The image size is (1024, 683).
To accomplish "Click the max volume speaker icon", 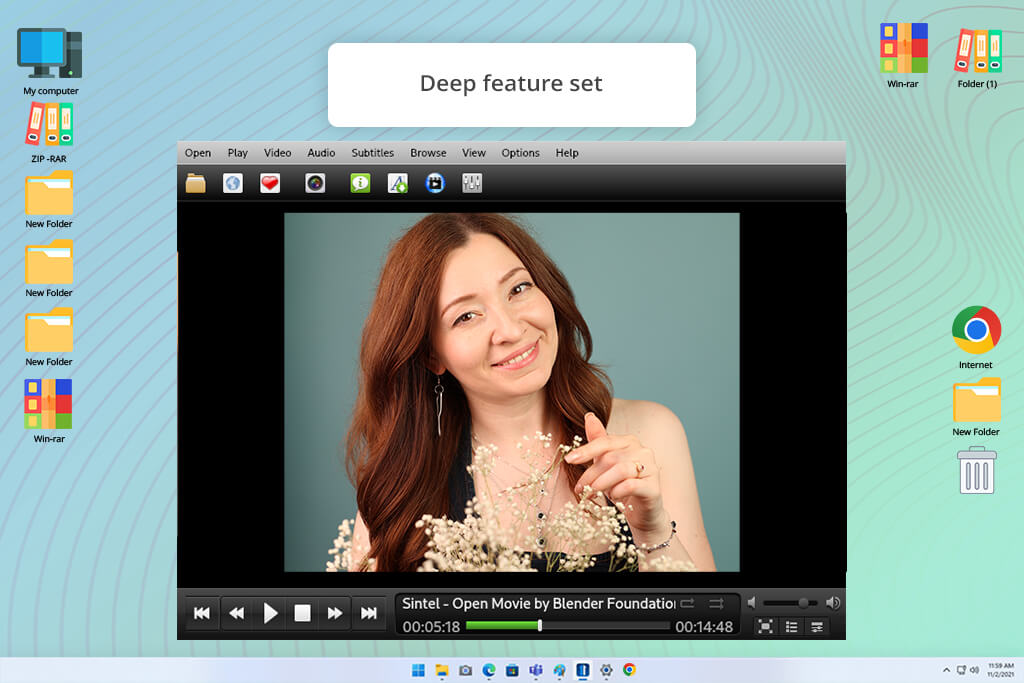I will 833,603.
